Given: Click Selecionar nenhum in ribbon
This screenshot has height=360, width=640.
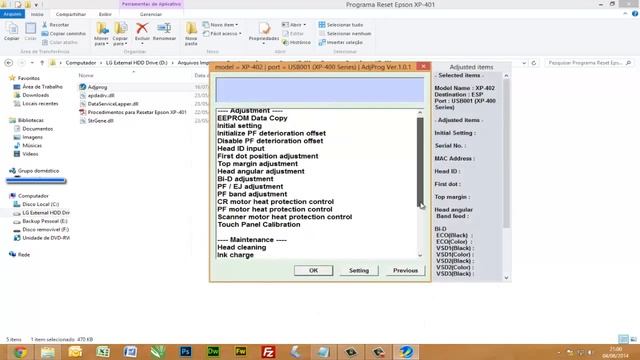Looking at the screenshot, I should click(x=345, y=33).
